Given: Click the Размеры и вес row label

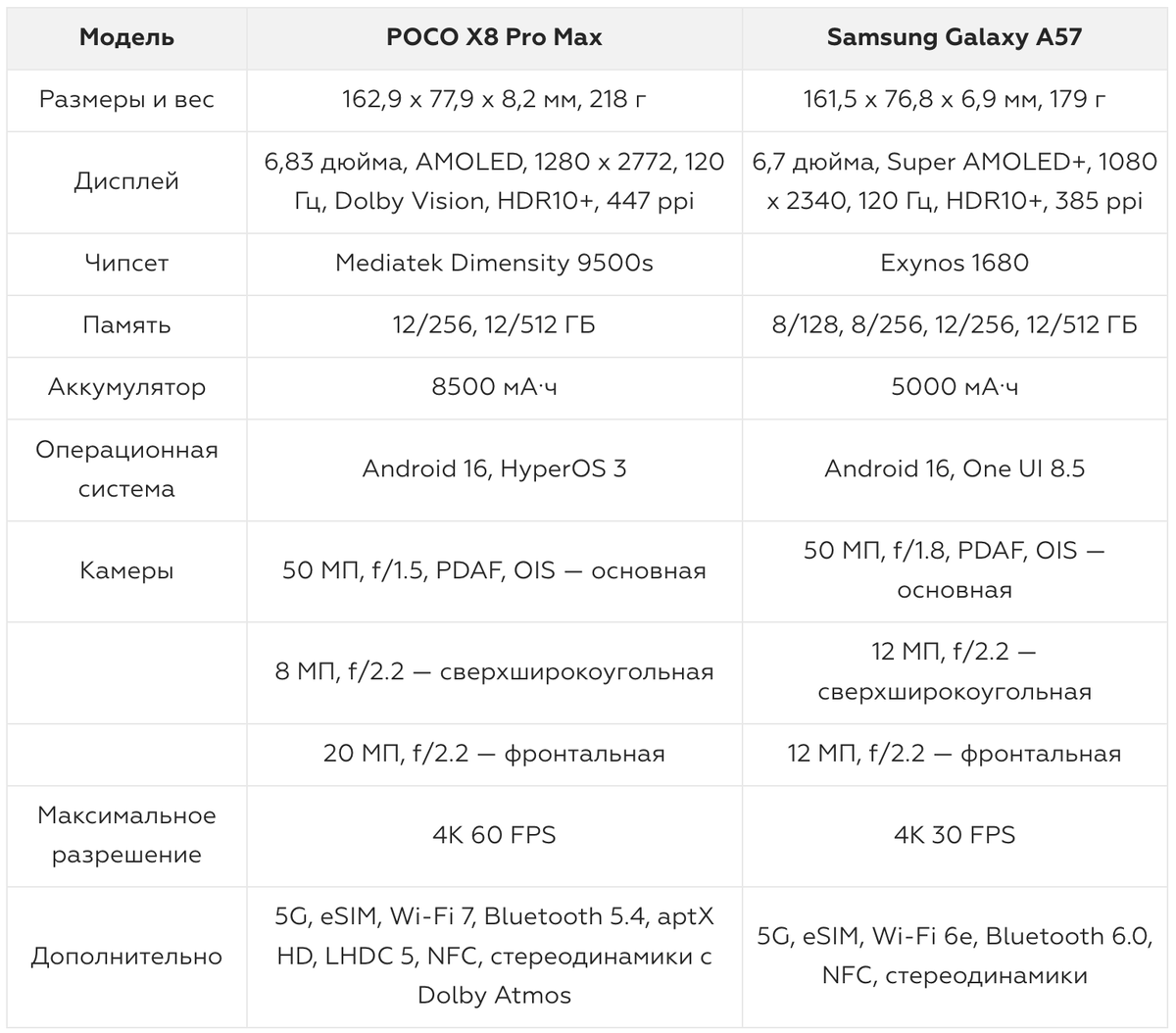Looking at the screenshot, I should tap(126, 100).
